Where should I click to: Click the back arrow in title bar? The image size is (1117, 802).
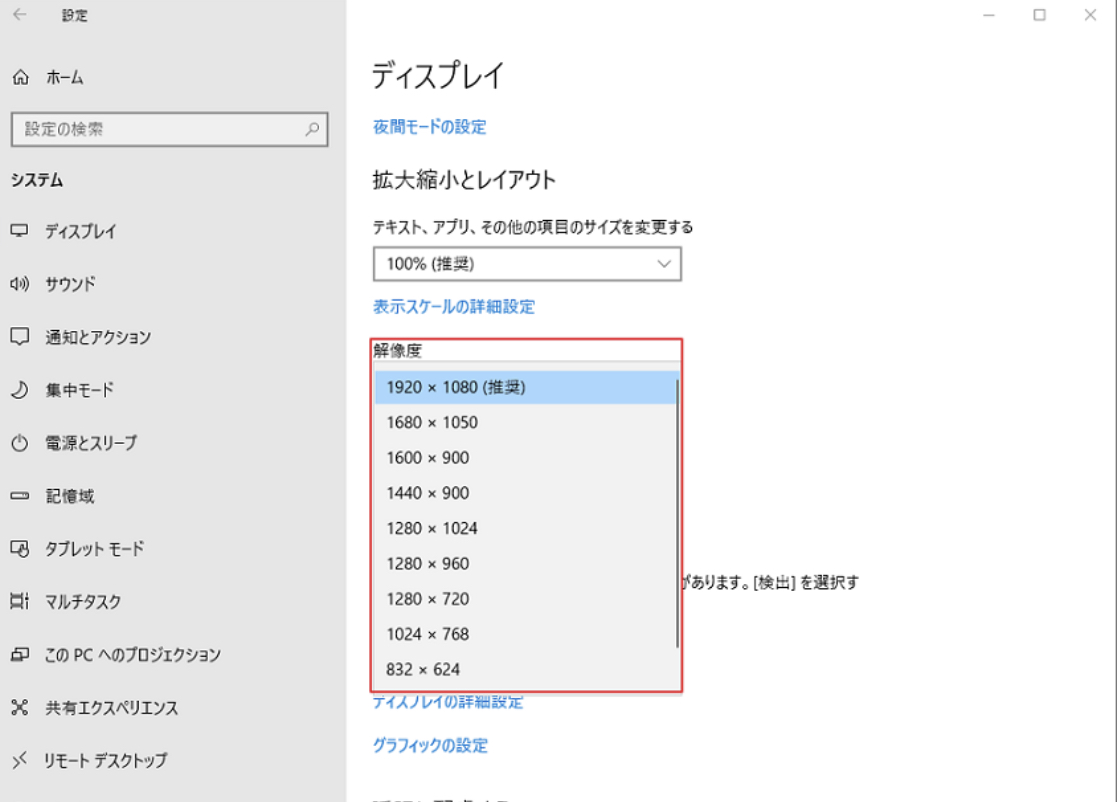[x=21, y=15]
